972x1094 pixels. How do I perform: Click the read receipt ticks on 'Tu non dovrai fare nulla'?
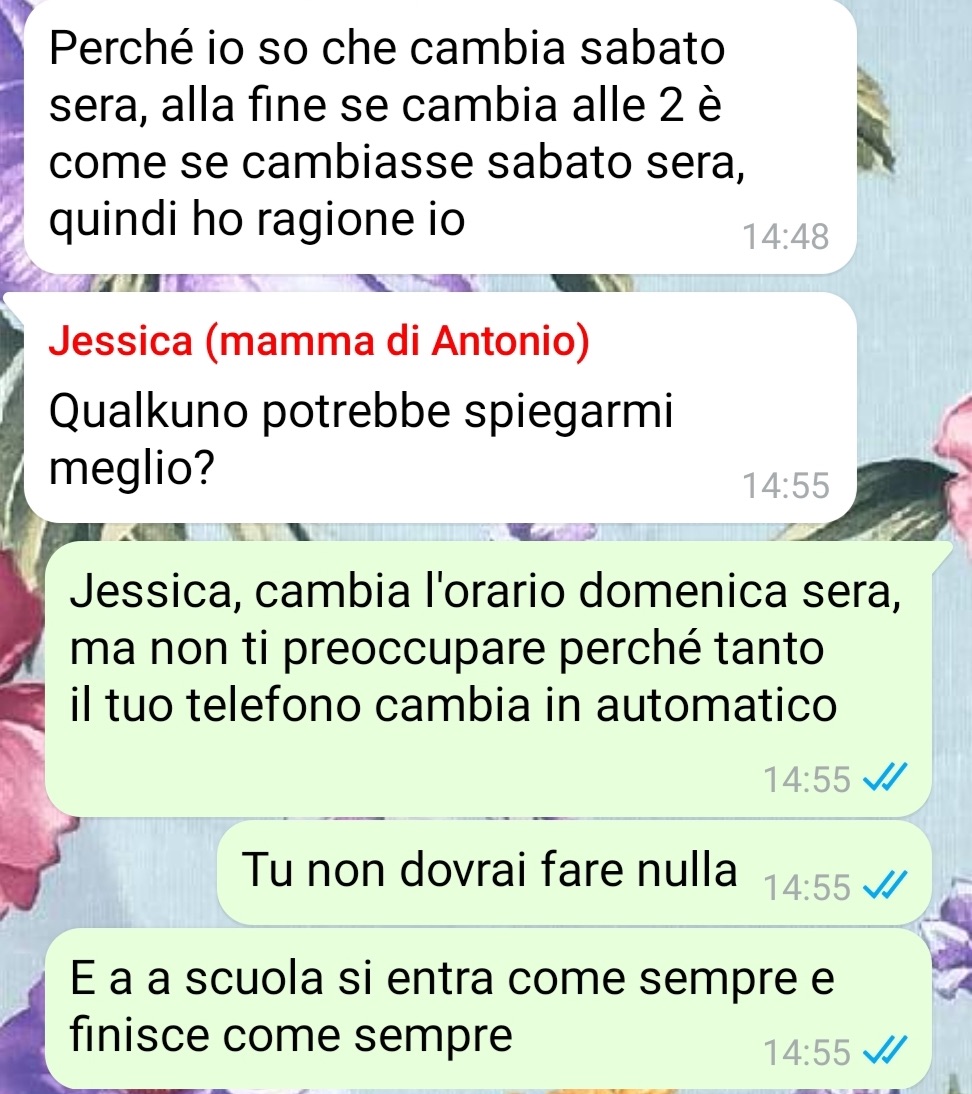pos(885,886)
